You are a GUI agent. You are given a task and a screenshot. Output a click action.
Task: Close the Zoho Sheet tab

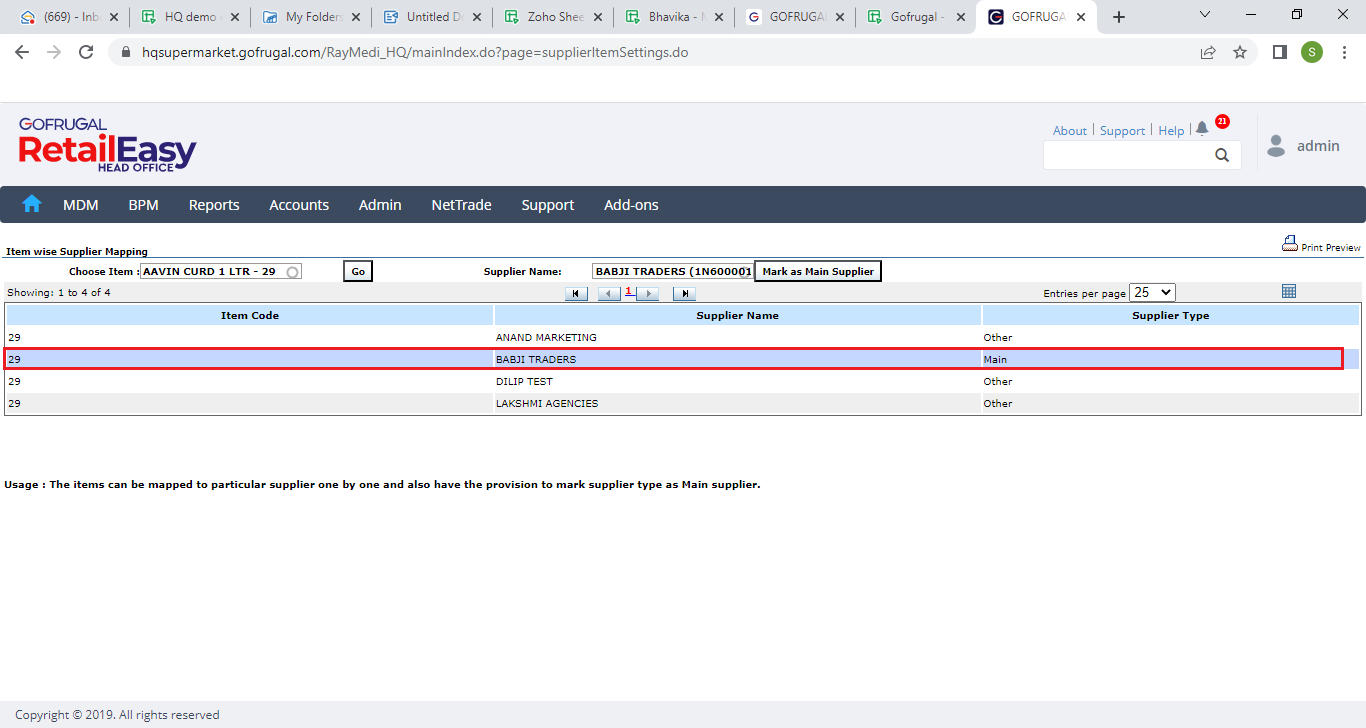598,17
